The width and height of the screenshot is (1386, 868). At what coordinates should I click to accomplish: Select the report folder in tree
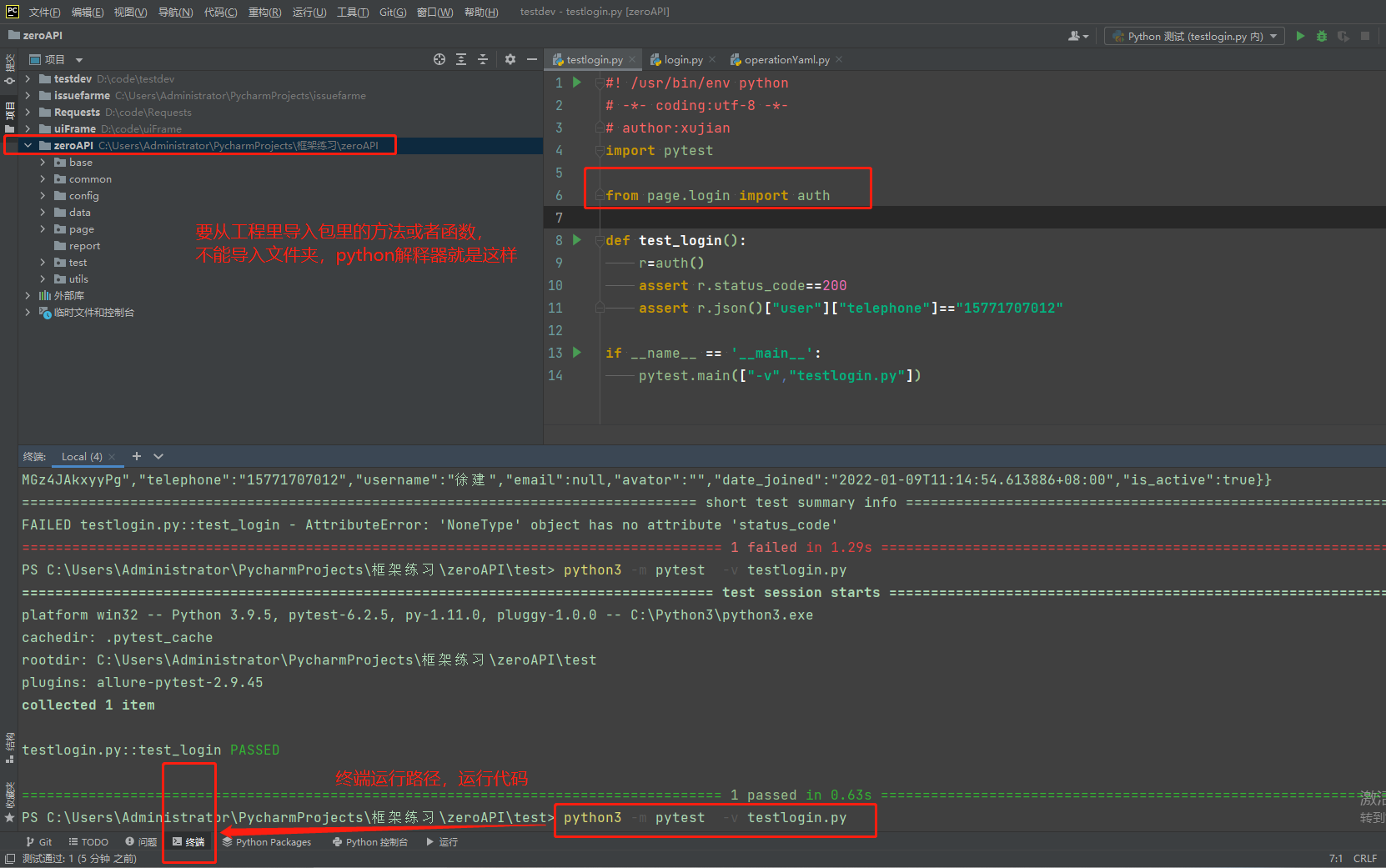coord(84,246)
